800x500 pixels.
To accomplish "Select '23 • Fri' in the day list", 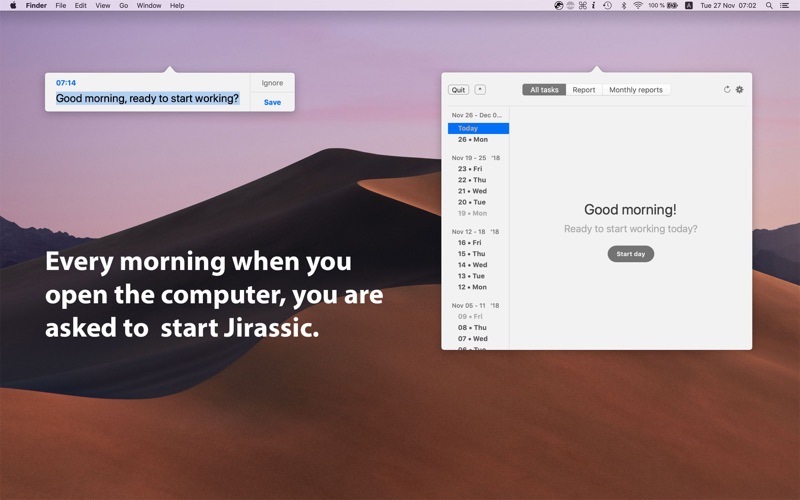I will click(x=470, y=169).
